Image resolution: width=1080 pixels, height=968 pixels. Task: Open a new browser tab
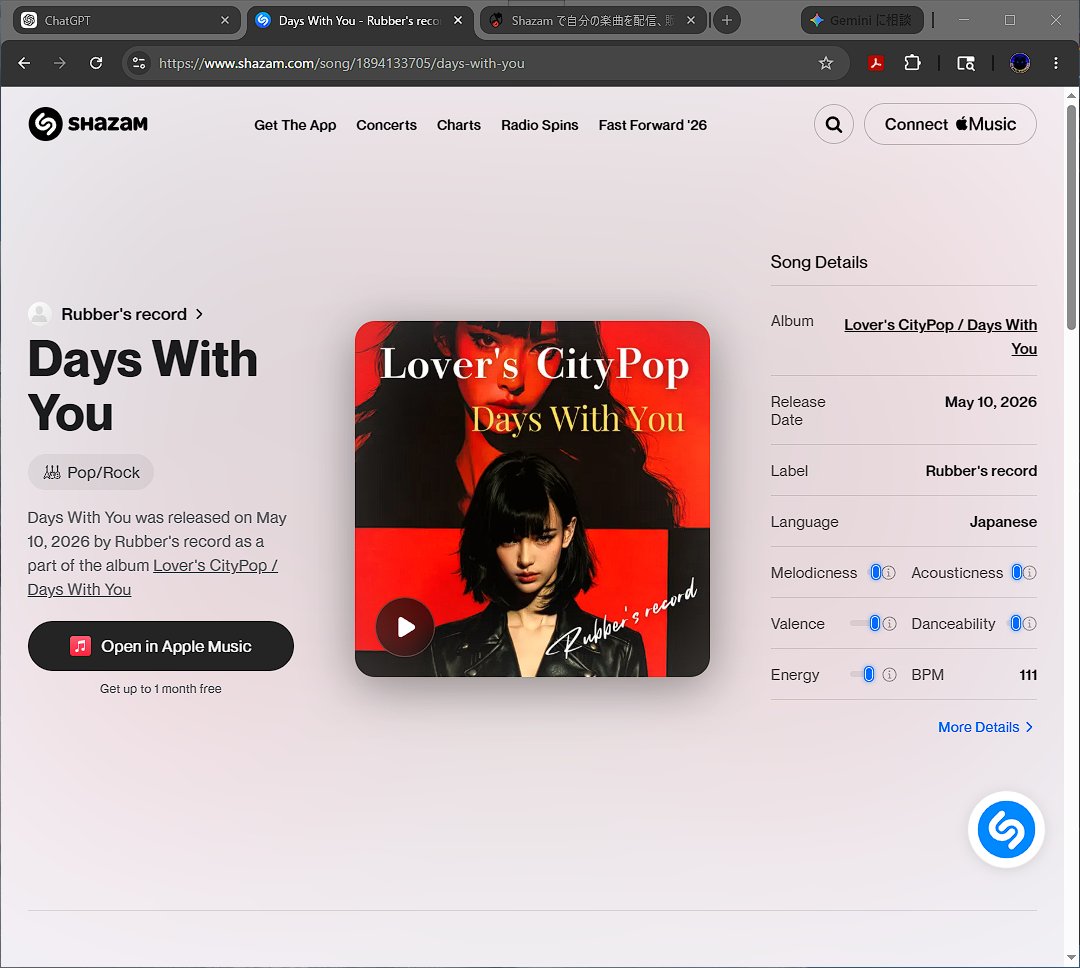click(x=727, y=21)
